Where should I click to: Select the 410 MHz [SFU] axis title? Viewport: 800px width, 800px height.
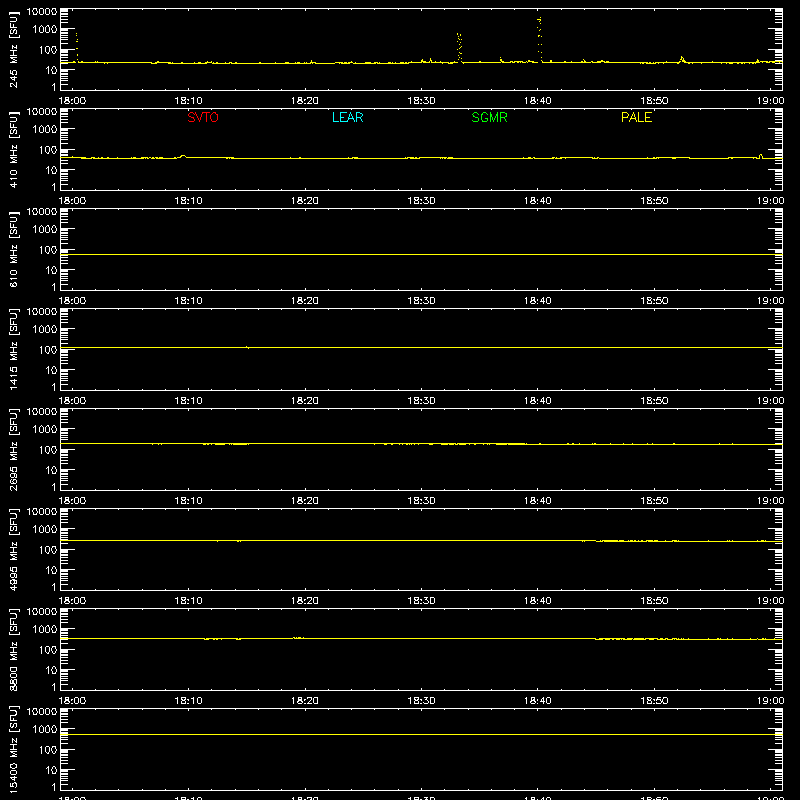point(13,149)
